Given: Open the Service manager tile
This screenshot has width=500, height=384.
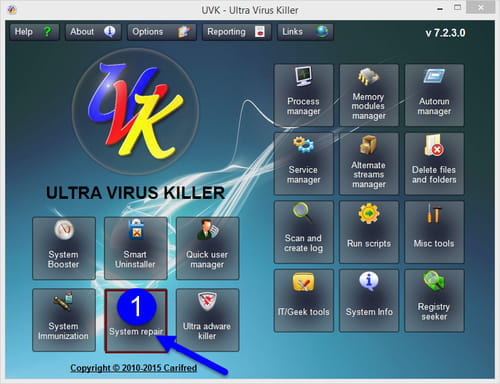Looking at the screenshot, I should 303,163.
